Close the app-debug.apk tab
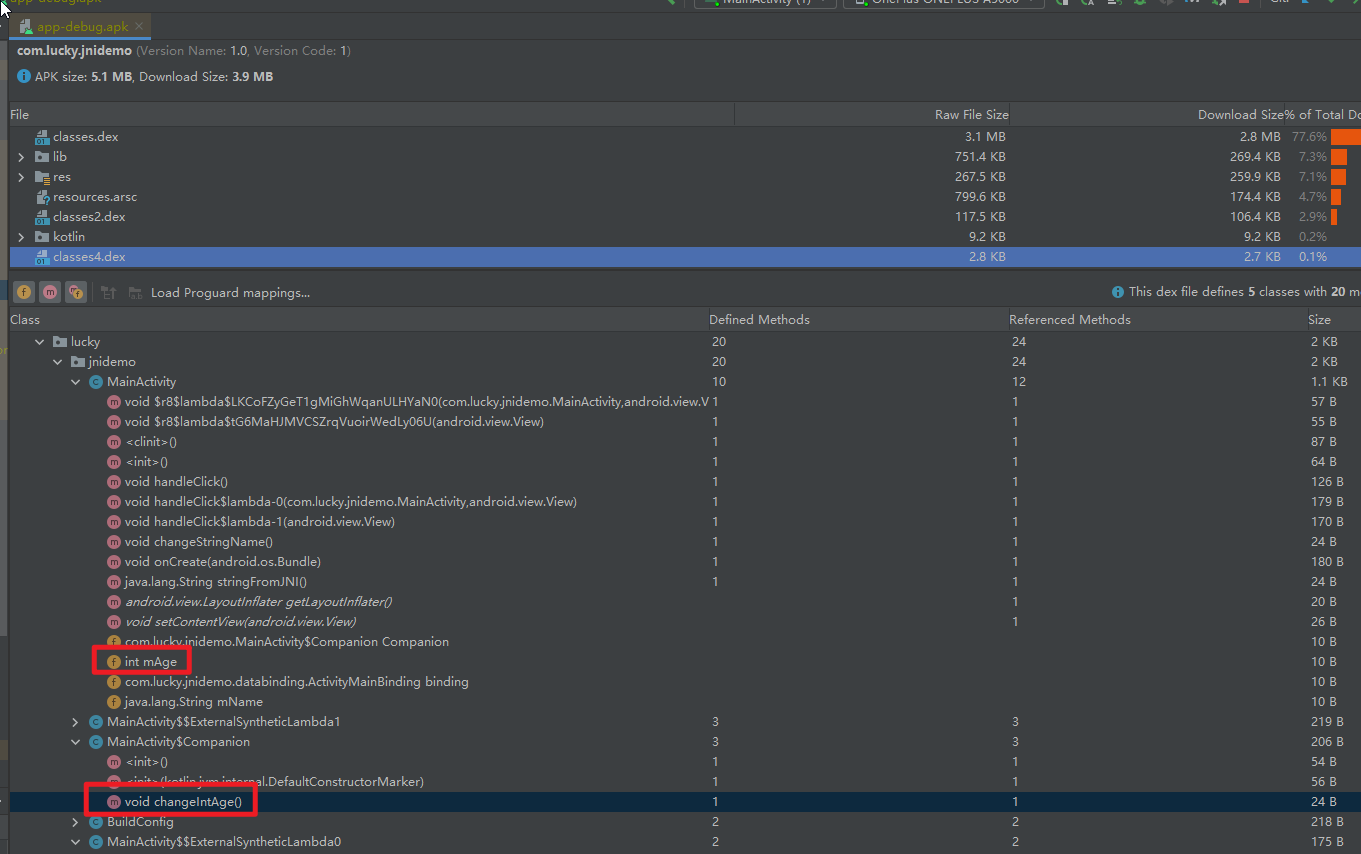 138,27
